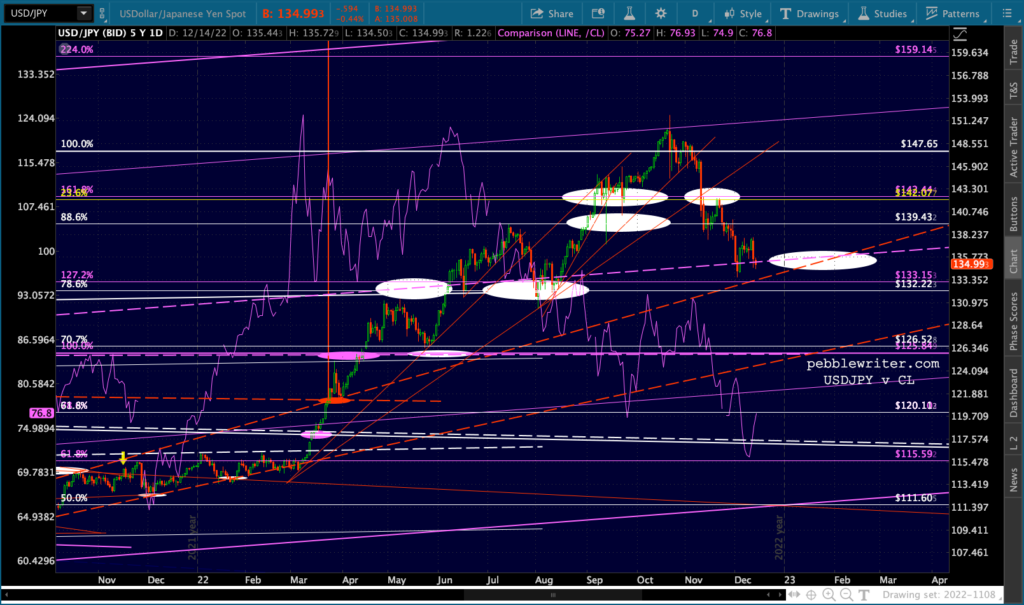Image resolution: width=1024 pixels, height=605 pixels.
Task: Click the $147.65 Fibonacci level label
Action: click(919, 144)
